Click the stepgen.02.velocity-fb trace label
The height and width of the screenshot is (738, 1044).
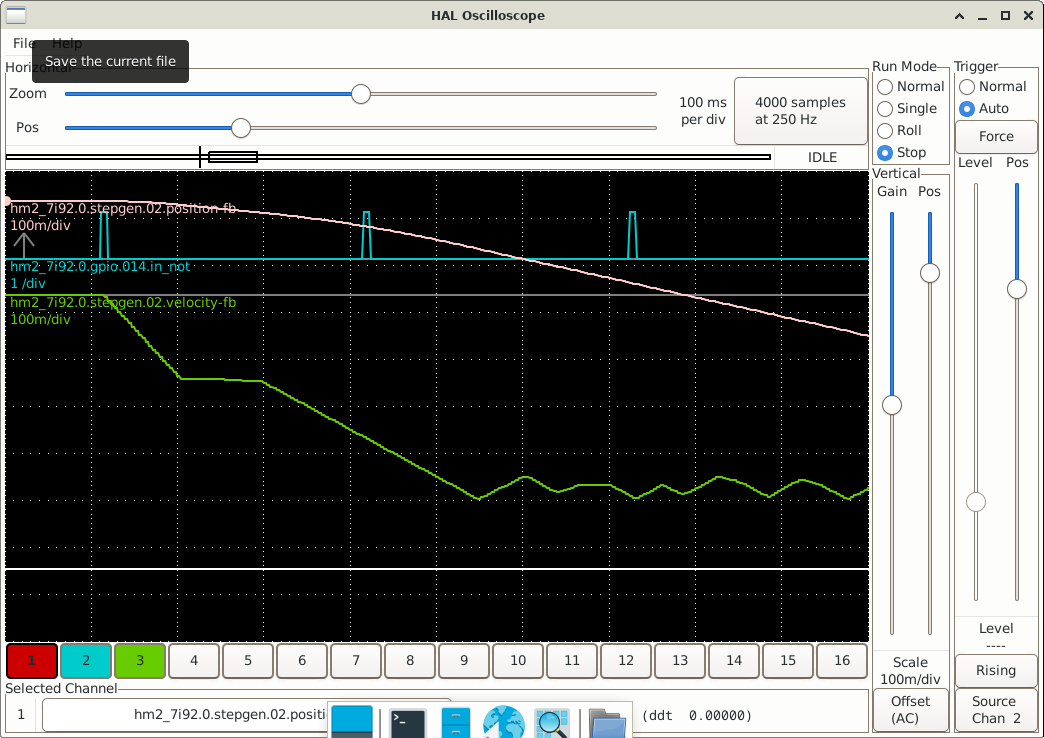tap(123, 302)
